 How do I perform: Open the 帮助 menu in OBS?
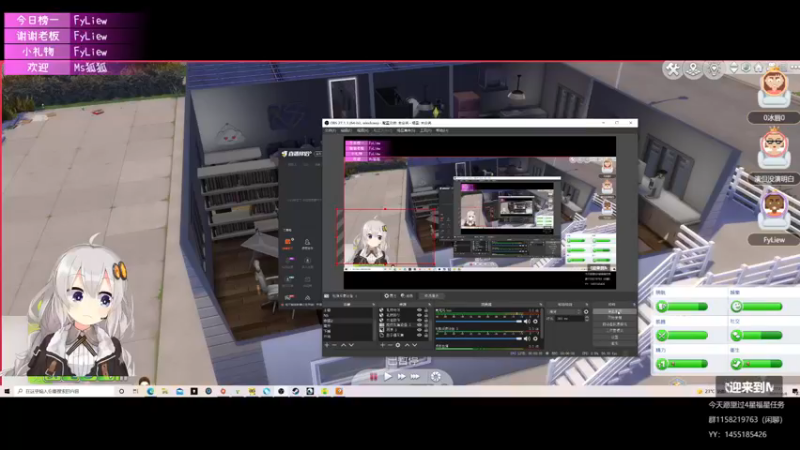[x=442, y=131]
